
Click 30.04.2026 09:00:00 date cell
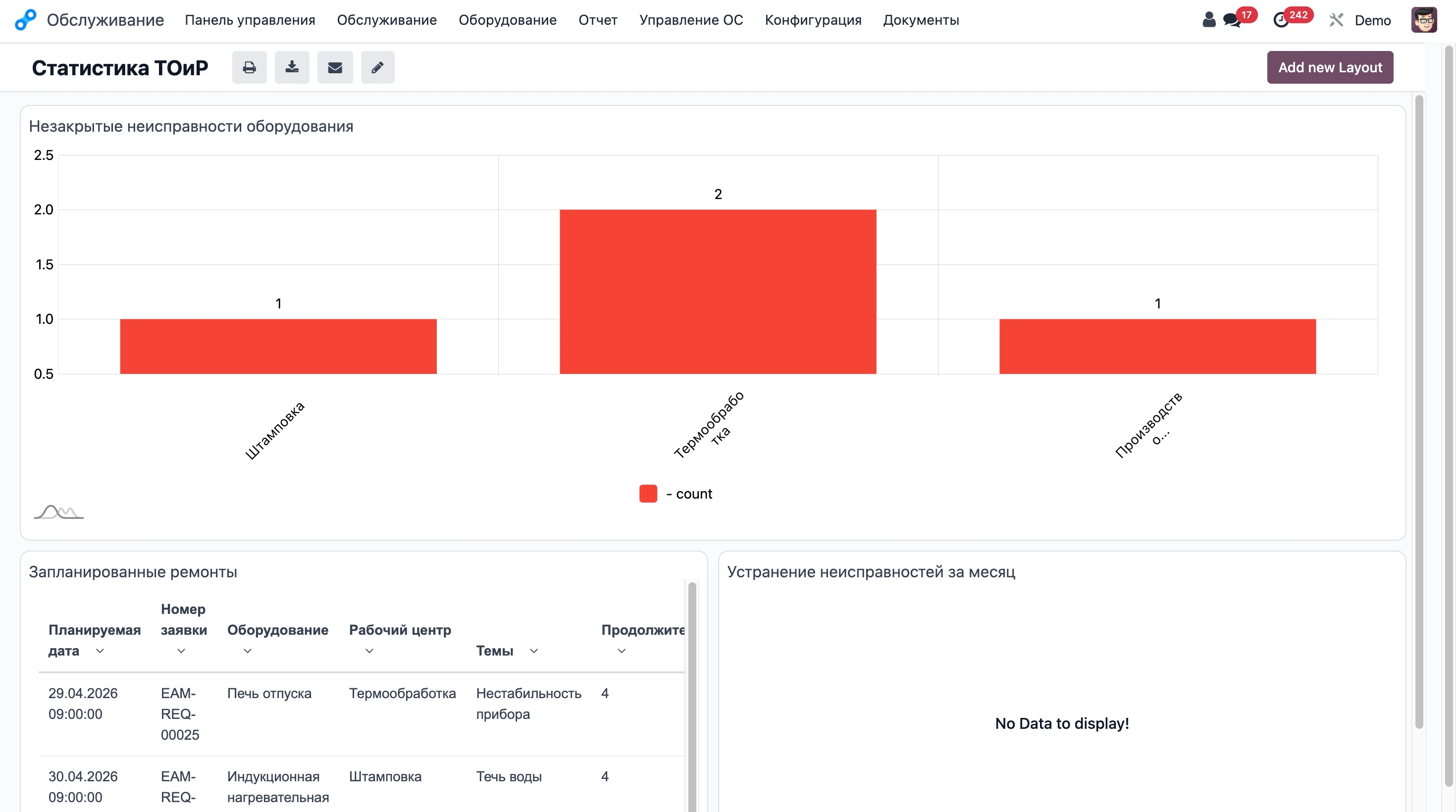click(83, 787)
